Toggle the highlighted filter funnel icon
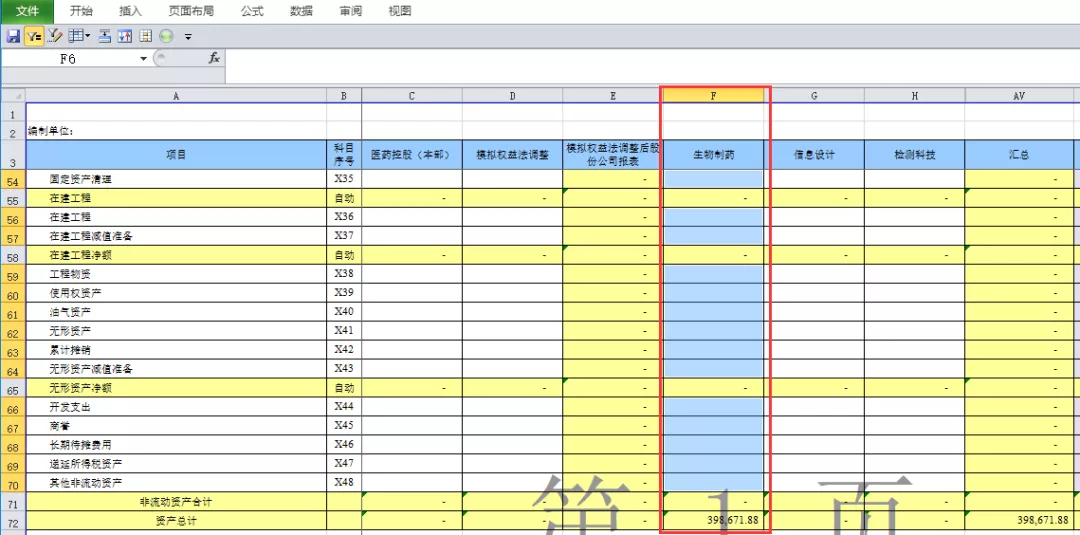The height and width of the screenshot is (535, 1080). 33,36
